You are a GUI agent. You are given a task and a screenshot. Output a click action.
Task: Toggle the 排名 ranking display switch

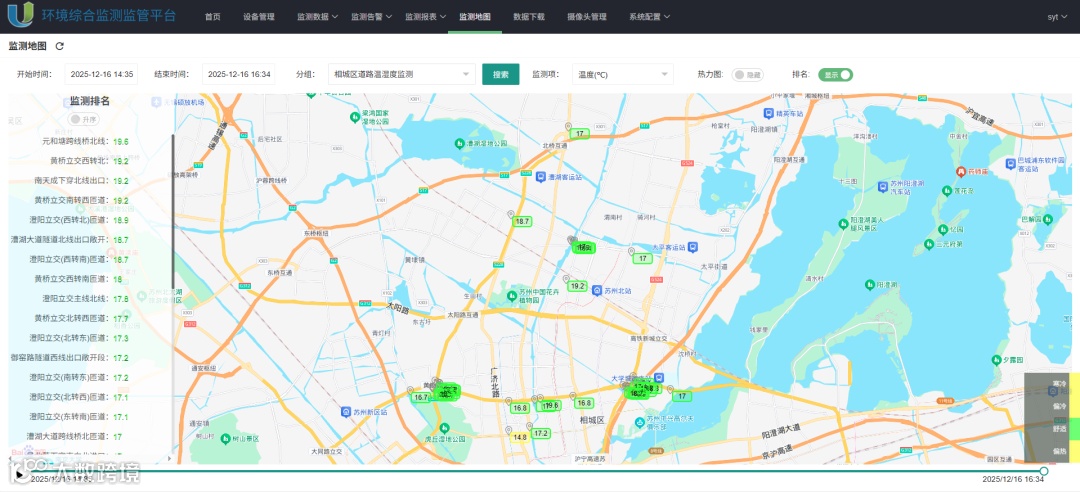tap(835, 74)
